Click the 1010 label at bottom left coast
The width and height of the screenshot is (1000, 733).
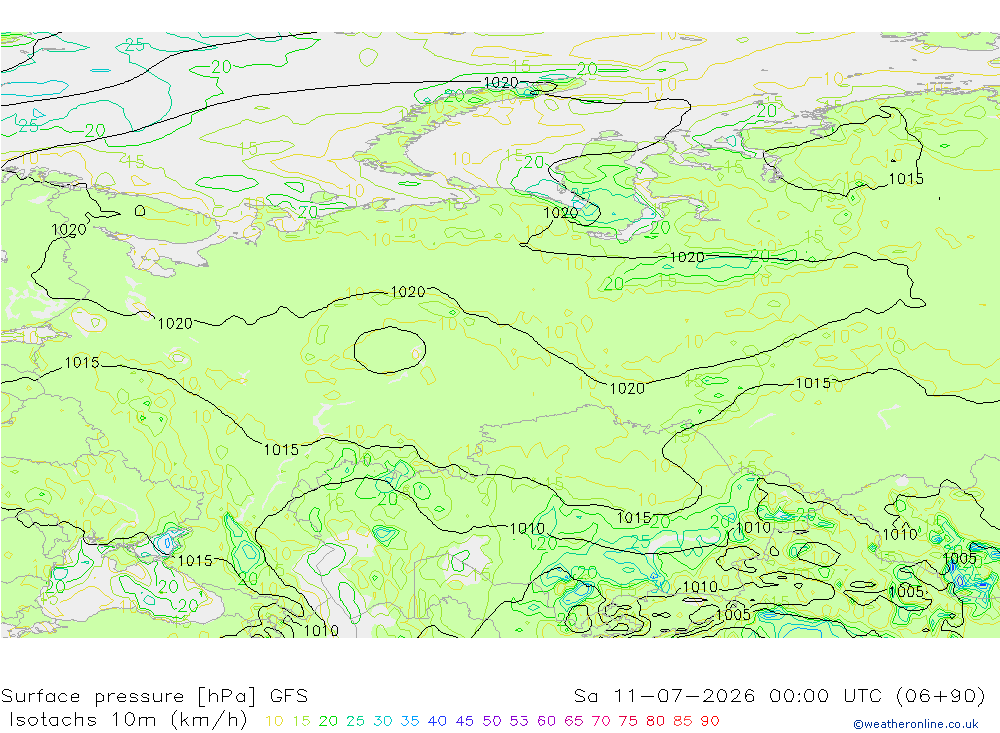click(x=321, y=631)
